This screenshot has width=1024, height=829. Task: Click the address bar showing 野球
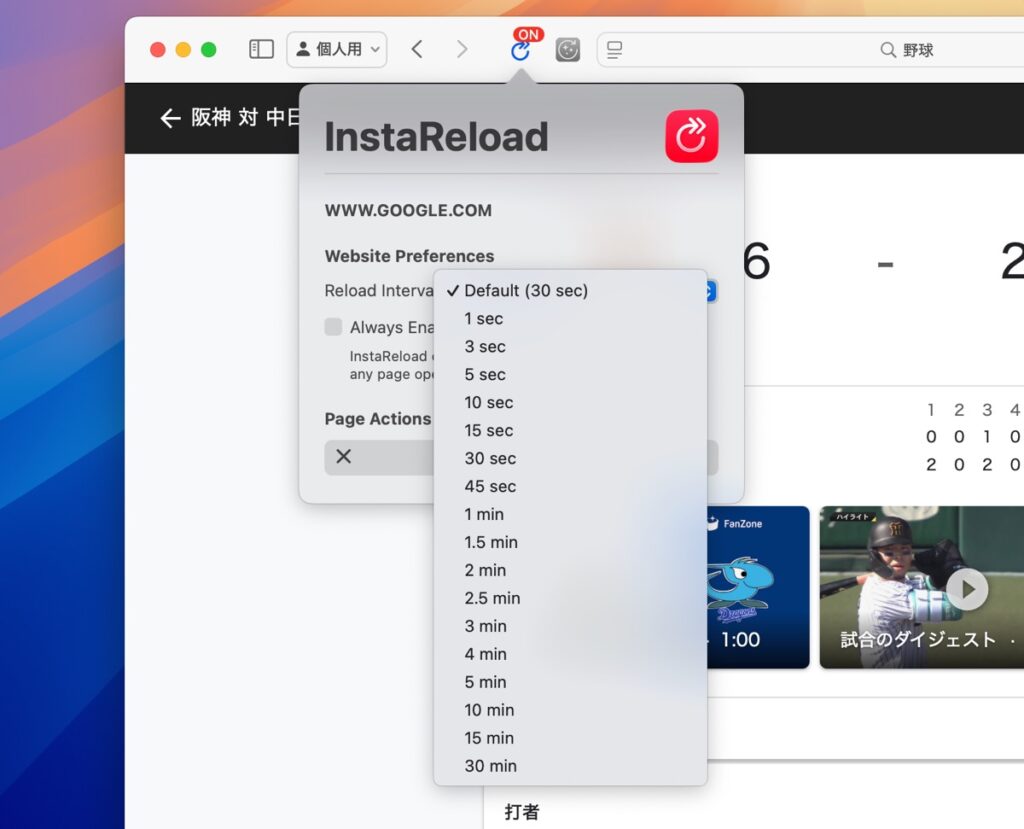tap(810, 50)
